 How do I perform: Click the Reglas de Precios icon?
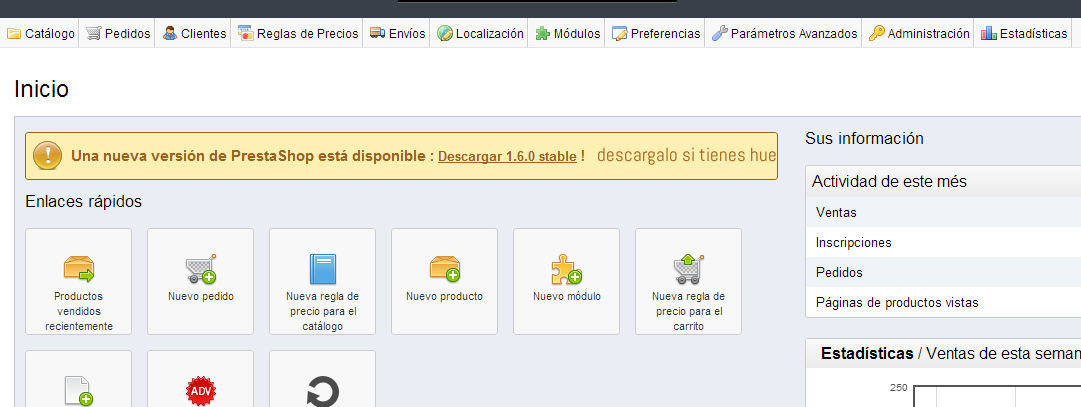pos(245,33)
